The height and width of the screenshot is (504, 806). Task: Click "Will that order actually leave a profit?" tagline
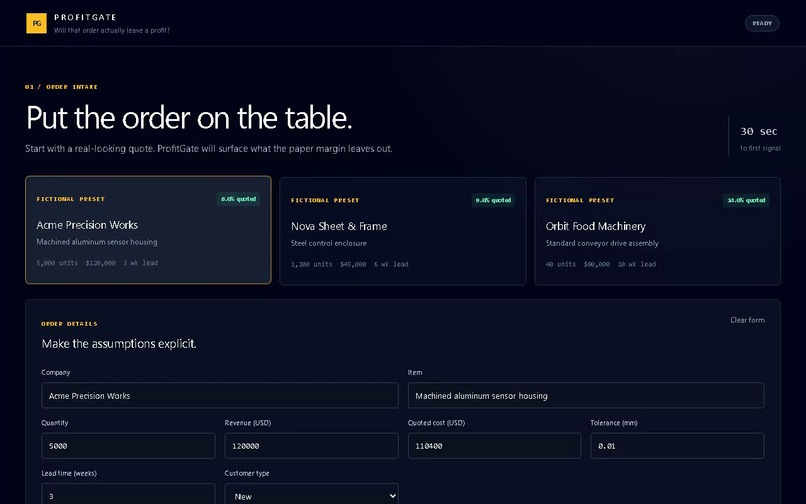112,30
